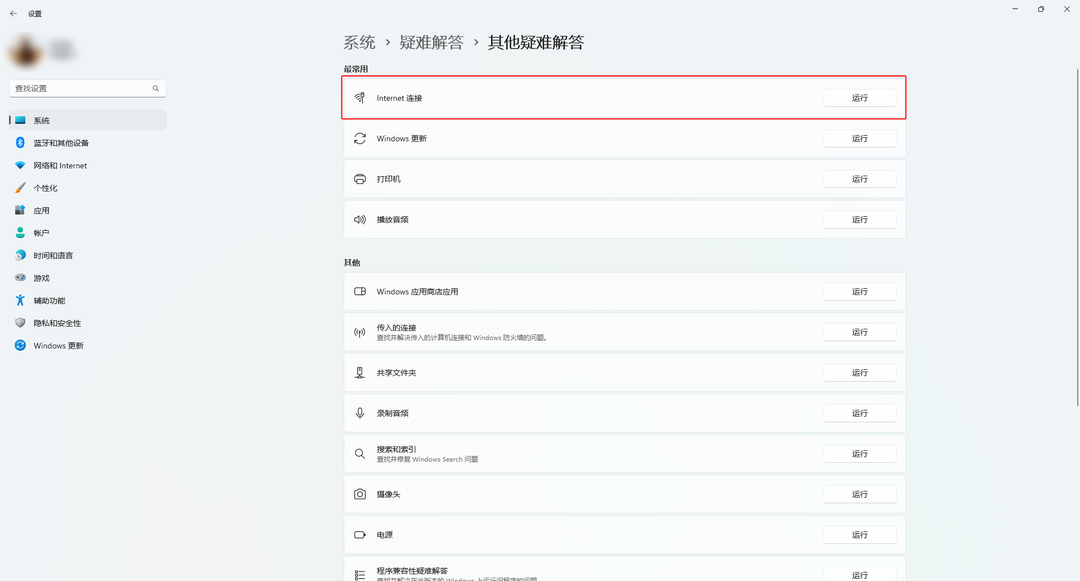Run the 电源 troubleshooter

point(860,535)
